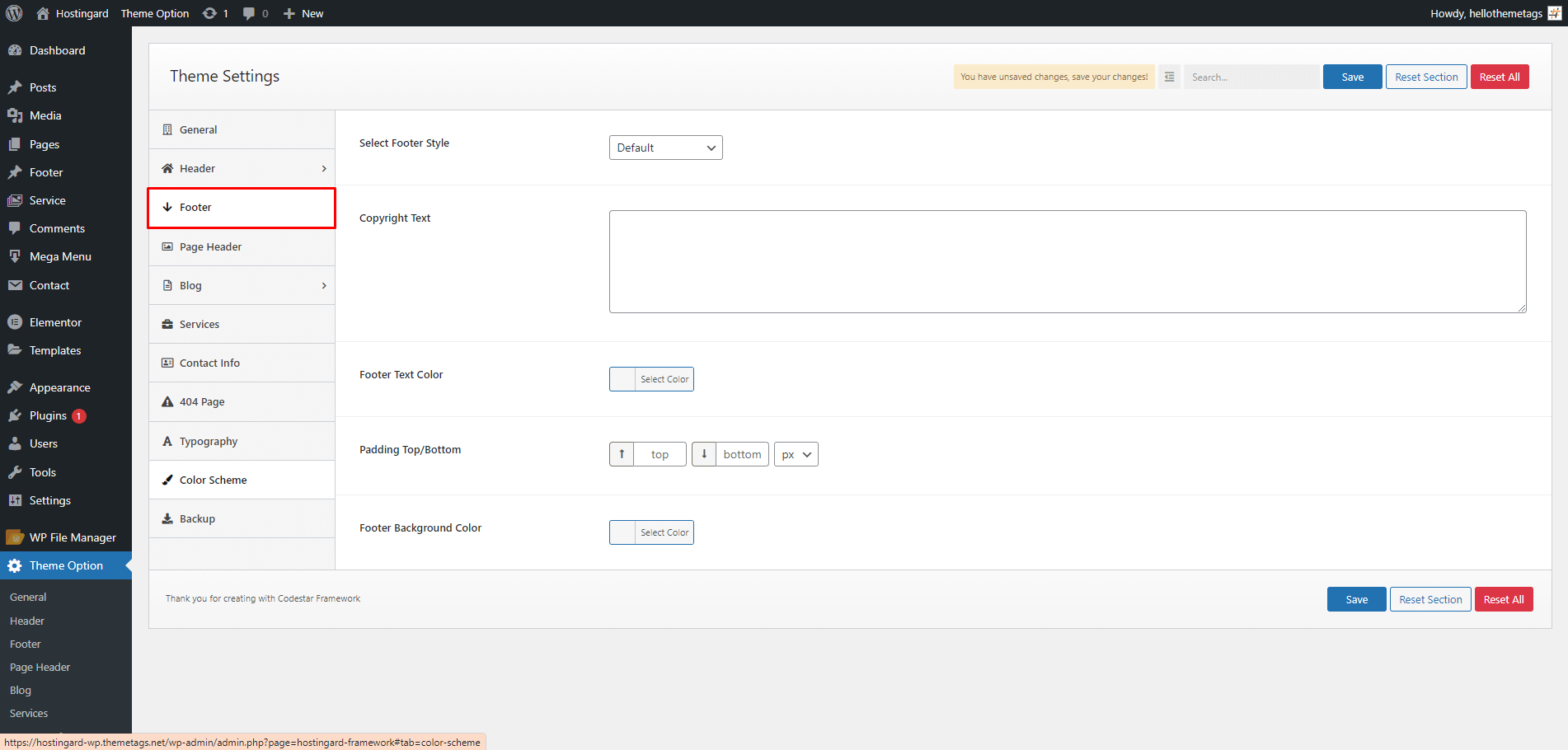
Task: Click the Contact envelope icon
Action: pos(15,285)
